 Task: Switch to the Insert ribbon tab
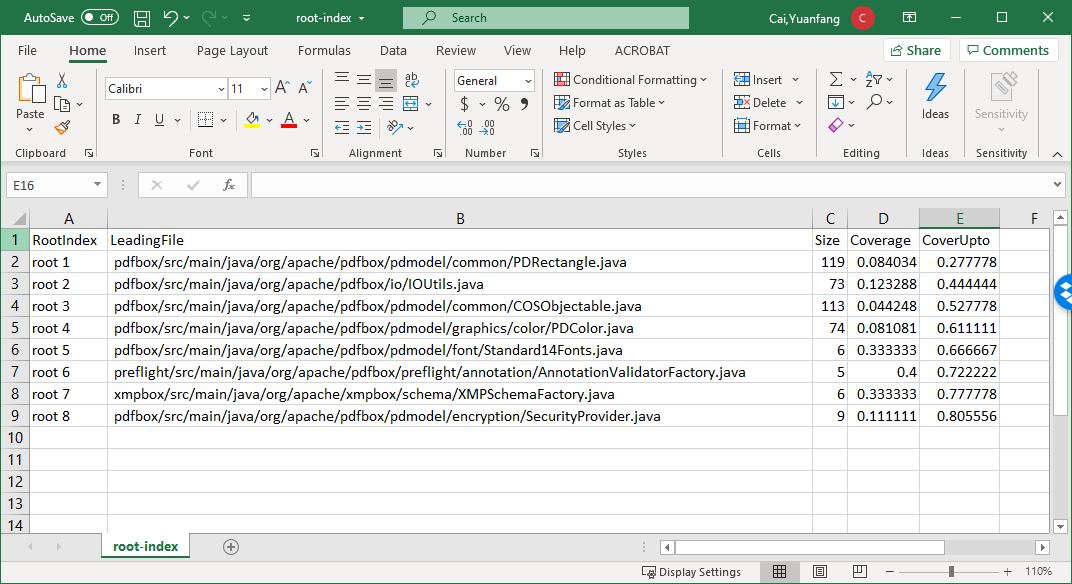coord(150,51)
